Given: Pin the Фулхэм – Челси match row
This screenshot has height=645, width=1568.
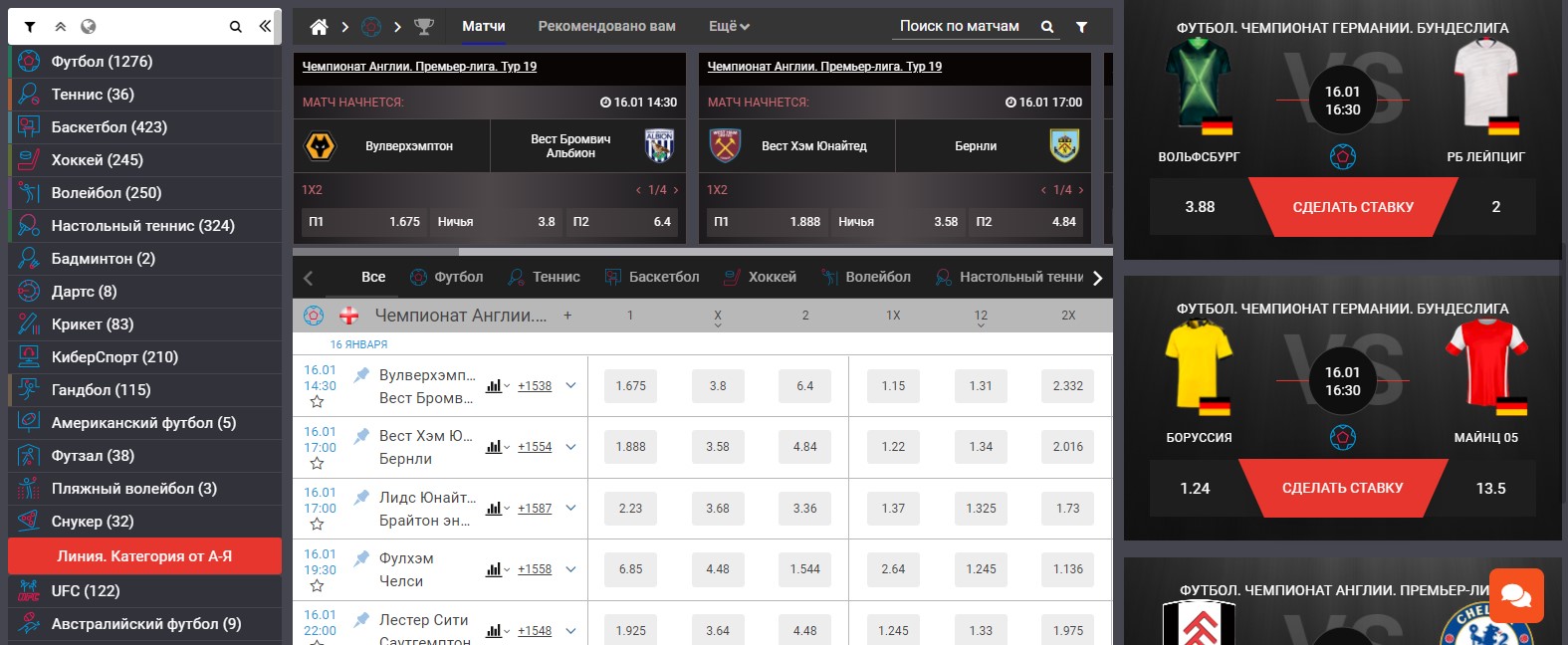Looking at the screenshot, I should [362, 558].
